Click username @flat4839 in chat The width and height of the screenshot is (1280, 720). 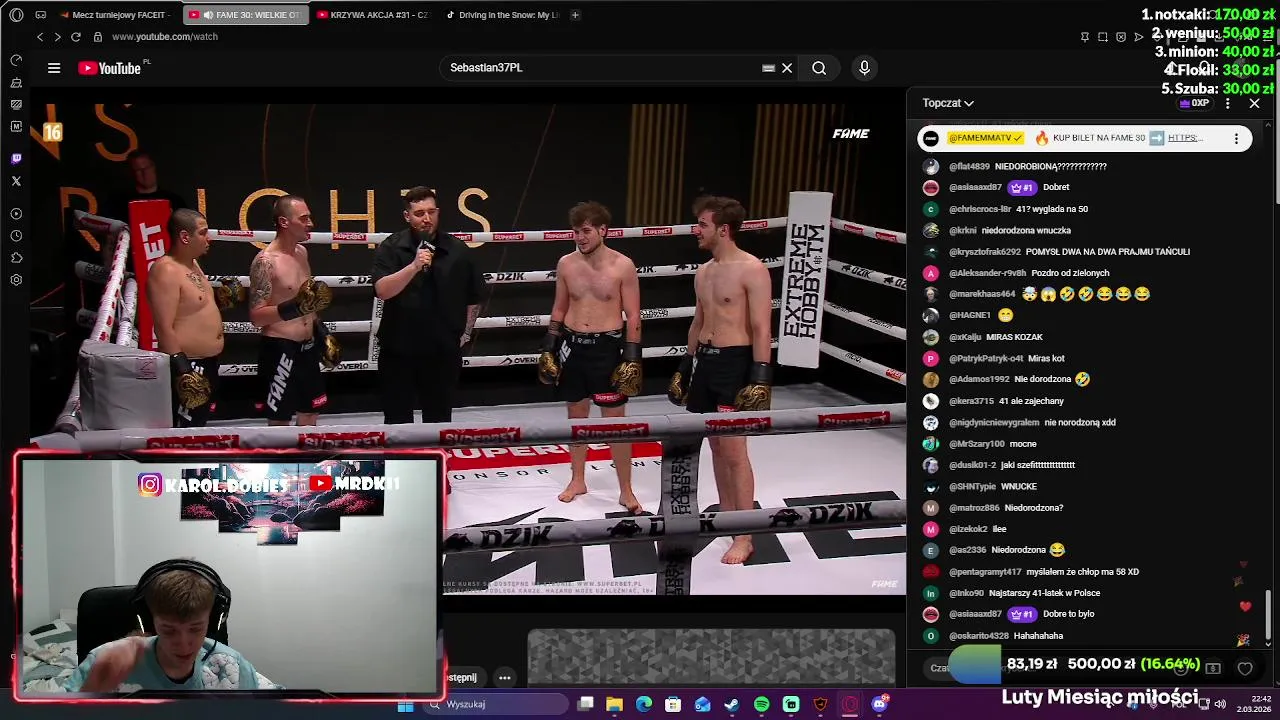pyautogui.click(x=969, y=167)
